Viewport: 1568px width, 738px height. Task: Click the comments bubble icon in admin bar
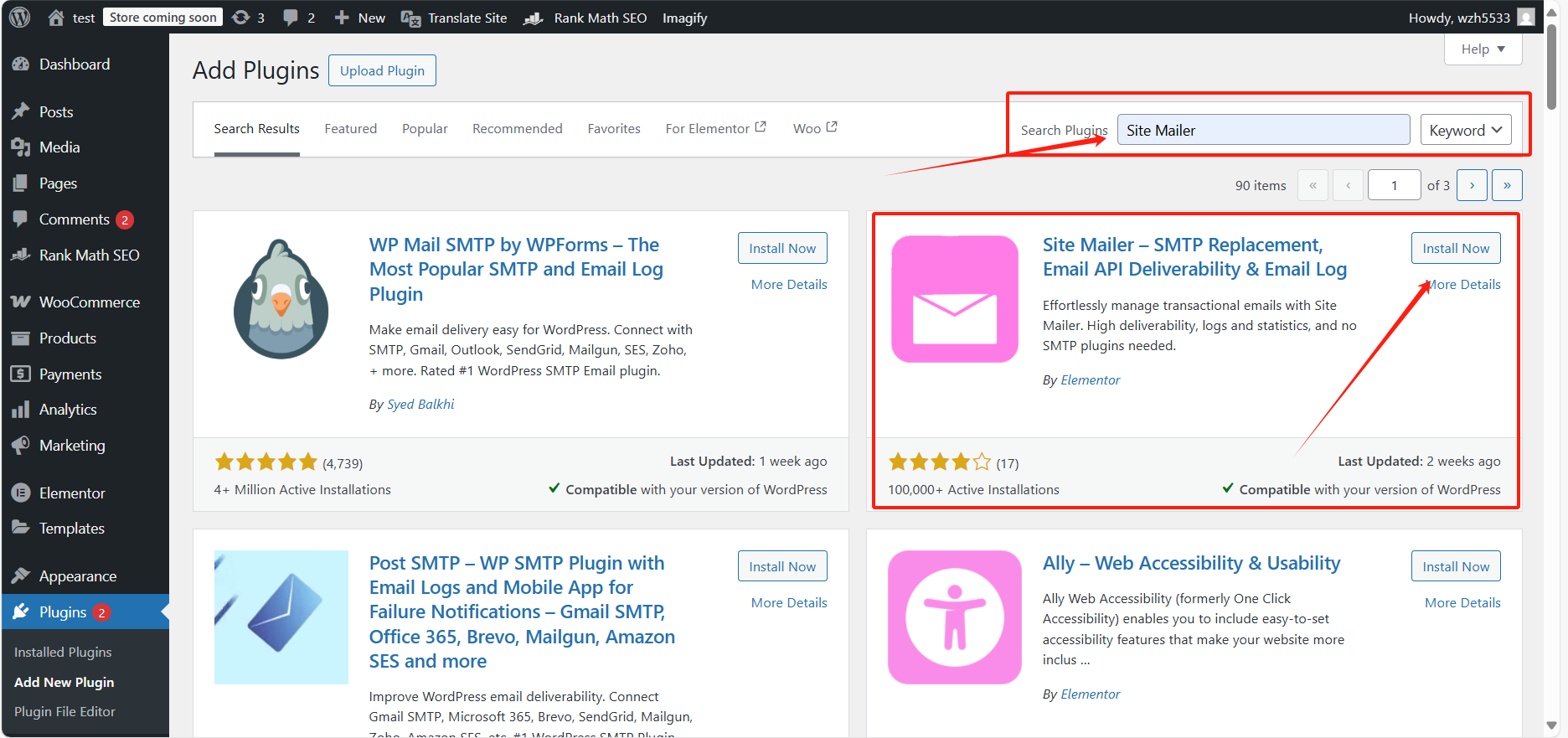pyautogui.click(x=291, y=18)
